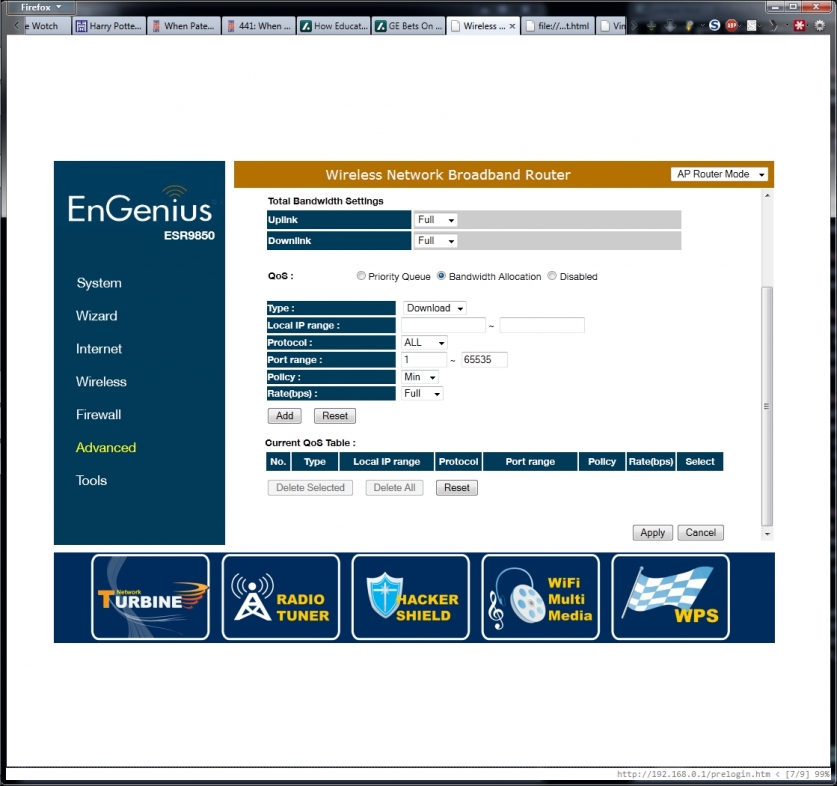Open the Downlink bandwidth dropdown

[436, 241]
